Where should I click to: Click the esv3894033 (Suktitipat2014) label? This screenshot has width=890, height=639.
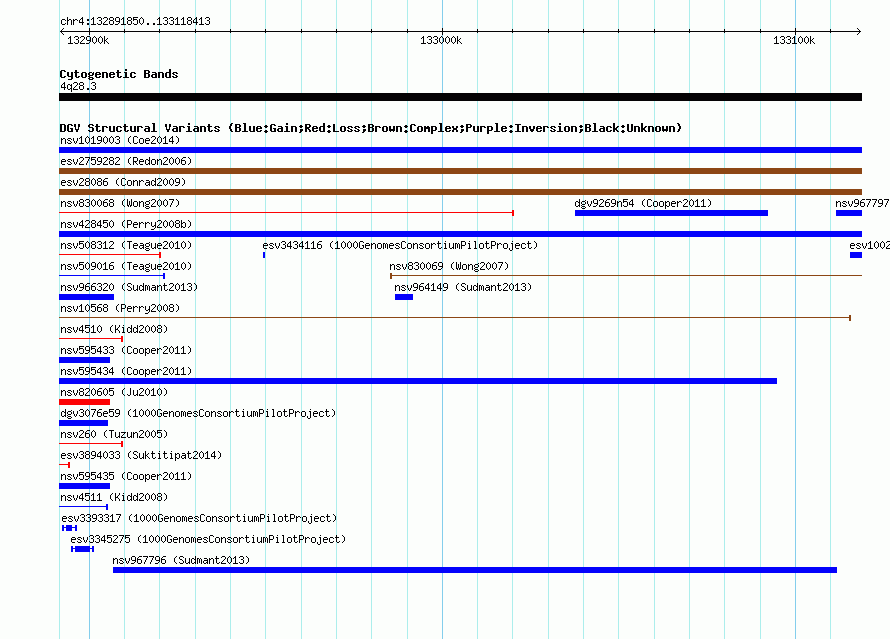point(141,455)
